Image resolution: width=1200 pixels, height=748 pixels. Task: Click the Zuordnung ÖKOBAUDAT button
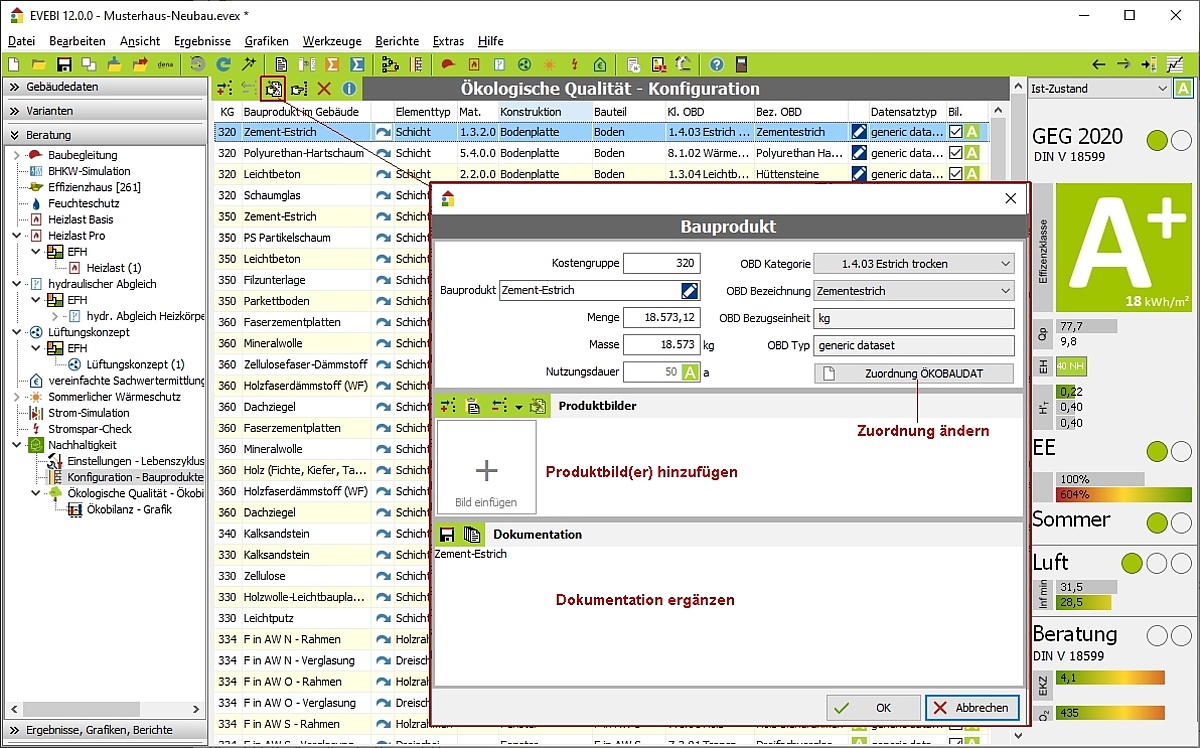coord(914,374)
